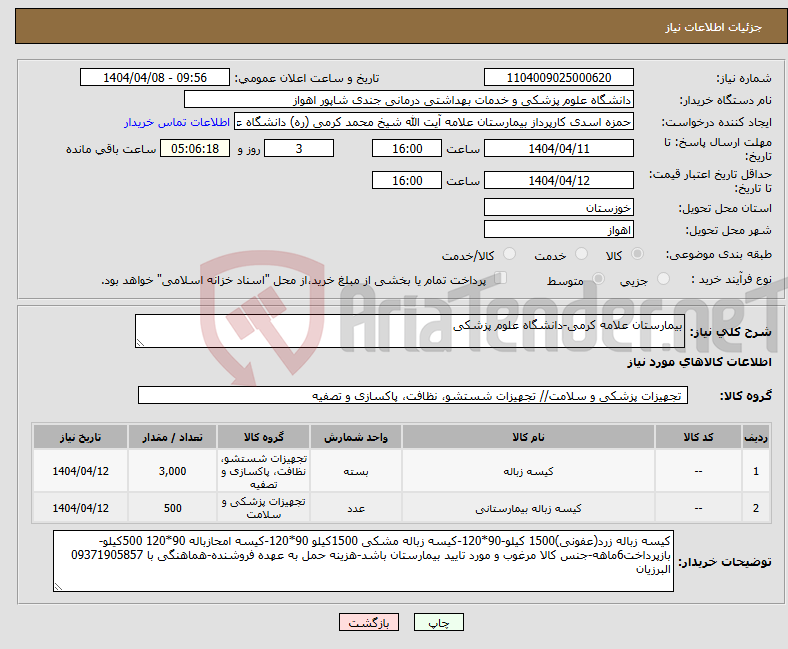Click the need date in row 1
This screenshot has width=788, height=649.
pos(80,471)
